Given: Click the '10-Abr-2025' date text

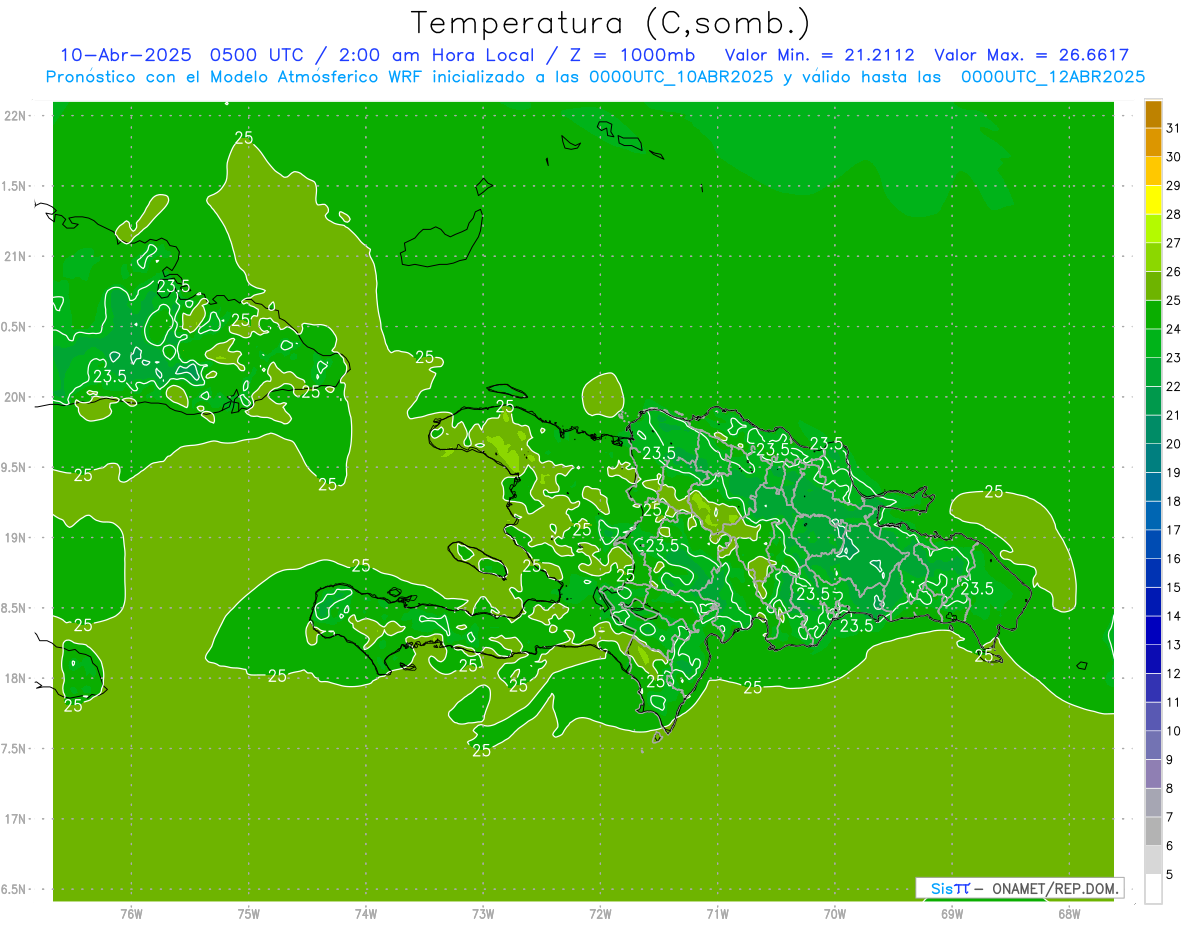Looking at the screenshot, I should [125, 55].
